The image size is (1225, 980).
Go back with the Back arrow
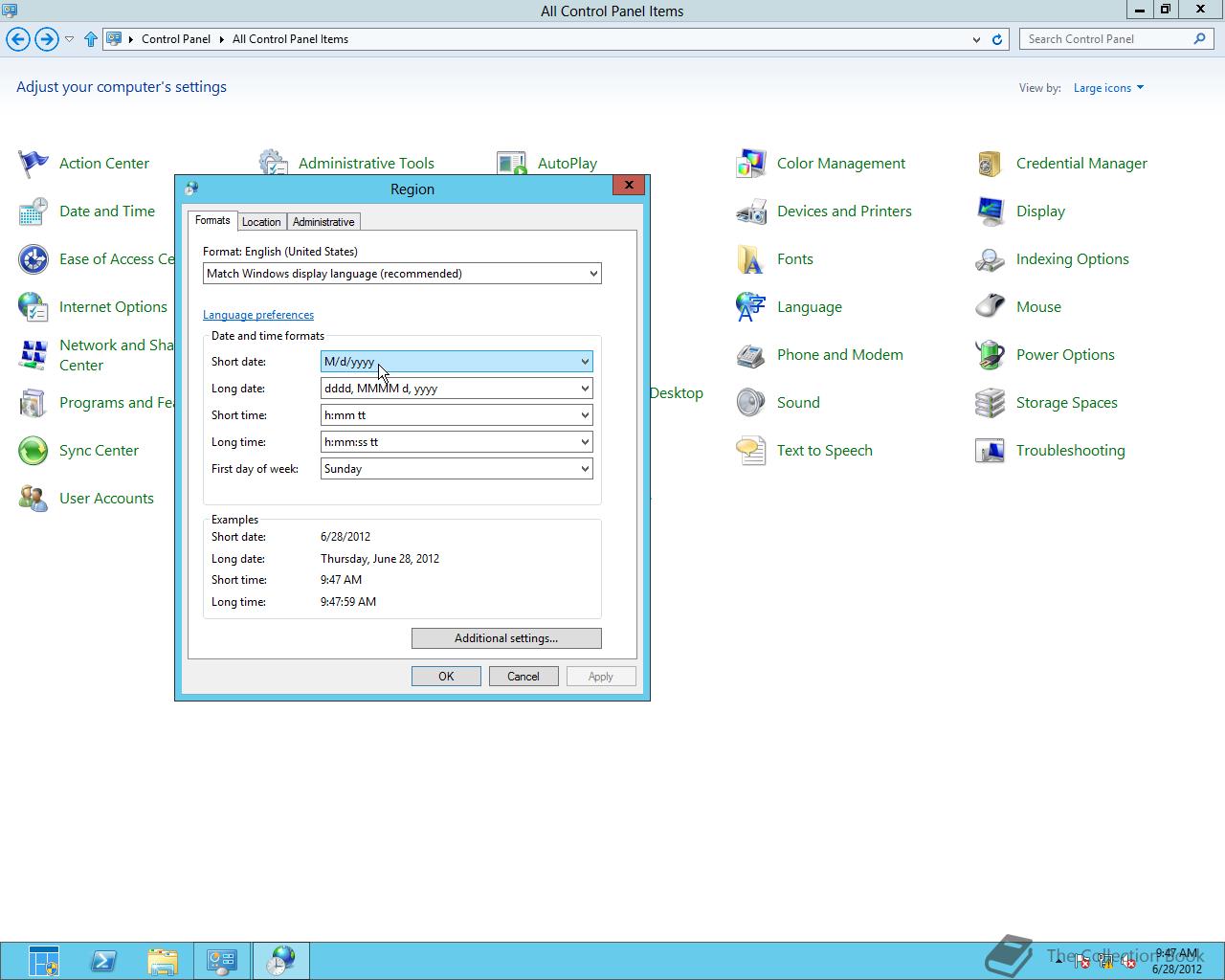click(17, 39)
